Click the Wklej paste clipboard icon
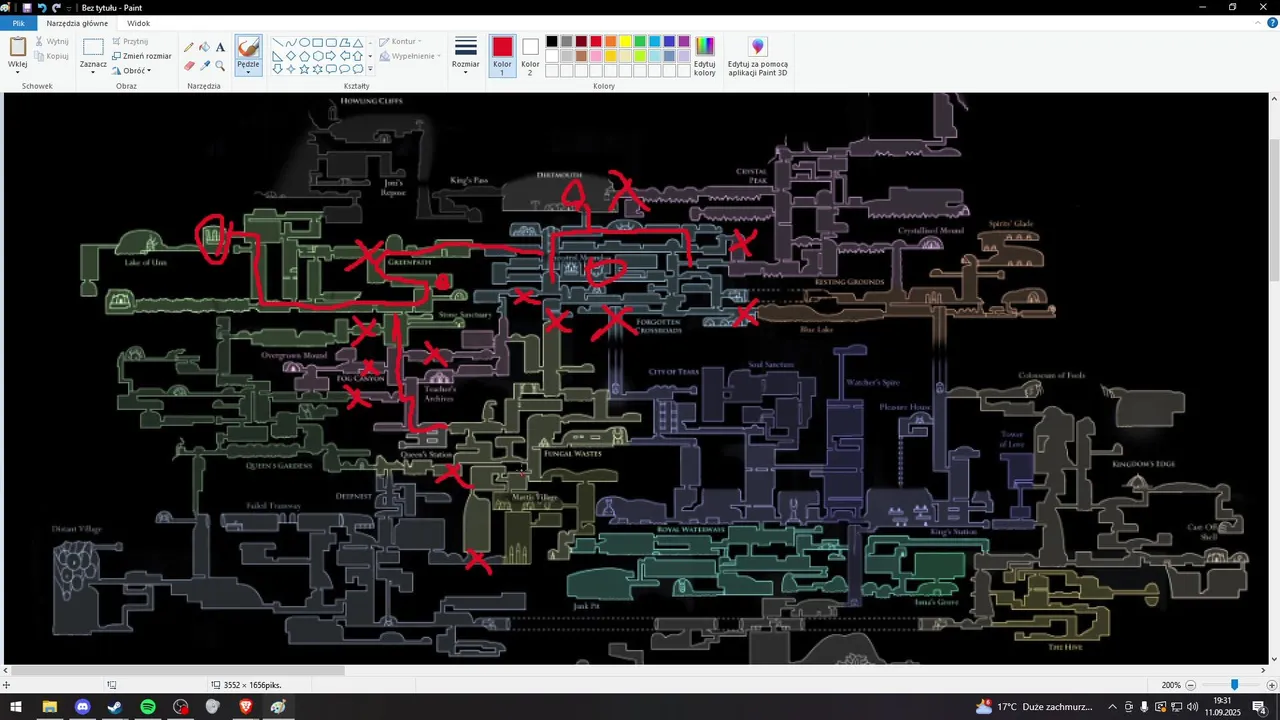Screen dimensions: 1280x720 click(17, 47)
